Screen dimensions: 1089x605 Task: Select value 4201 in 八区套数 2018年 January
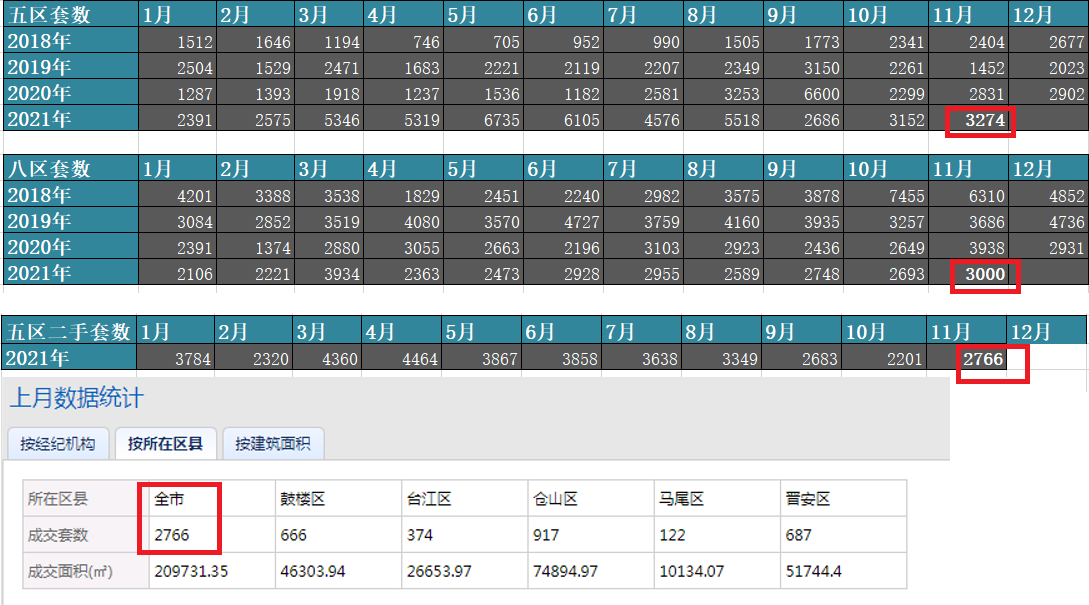click(x=194, y=196)
